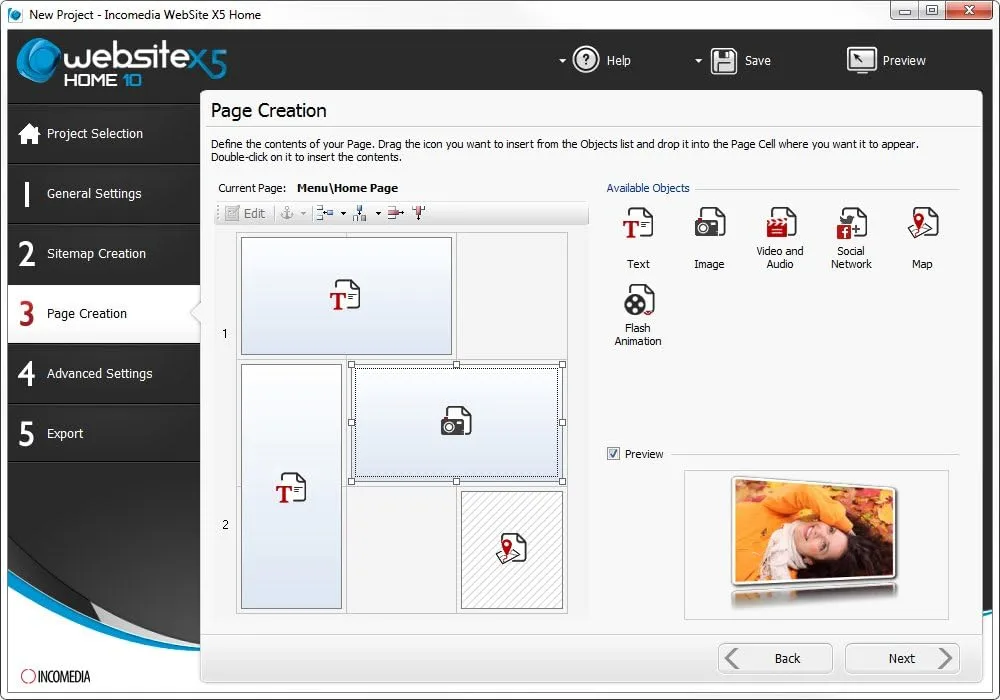Image resolution: width=1000 pixels, height=700 pixels.
Task: Open the add column dropdown arrow
Action: pyautogui.click(x=378, y=213)
